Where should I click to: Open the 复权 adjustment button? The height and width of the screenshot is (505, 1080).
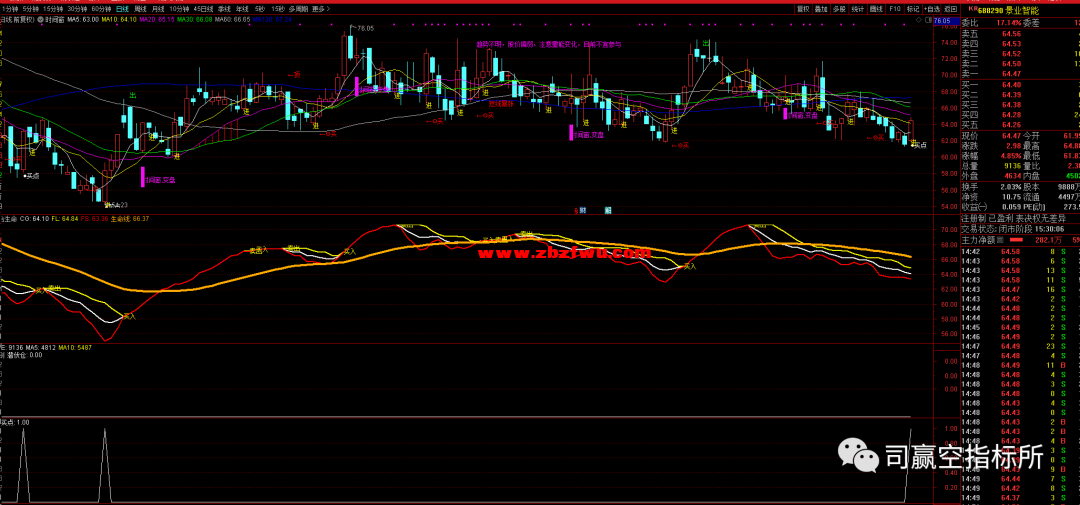coord(803,9)
